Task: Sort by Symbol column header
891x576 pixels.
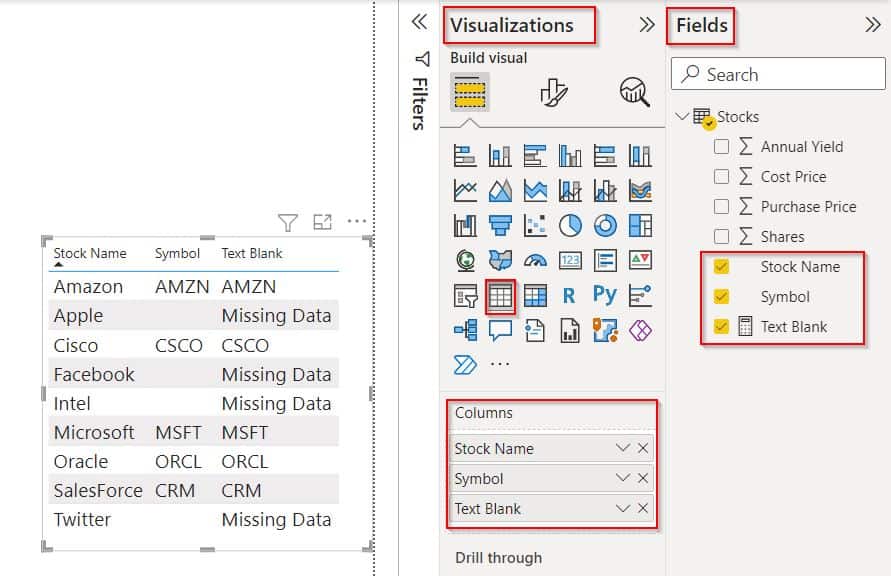Action: [177, 253]
